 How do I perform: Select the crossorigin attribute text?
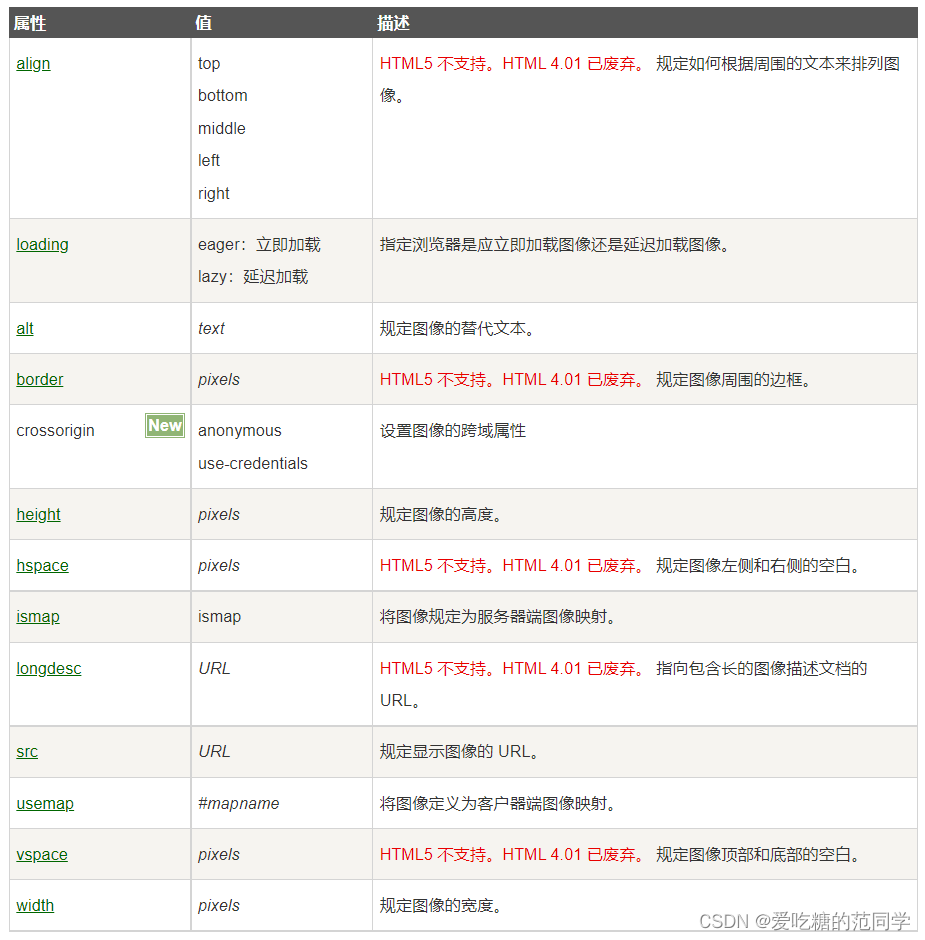55,430
